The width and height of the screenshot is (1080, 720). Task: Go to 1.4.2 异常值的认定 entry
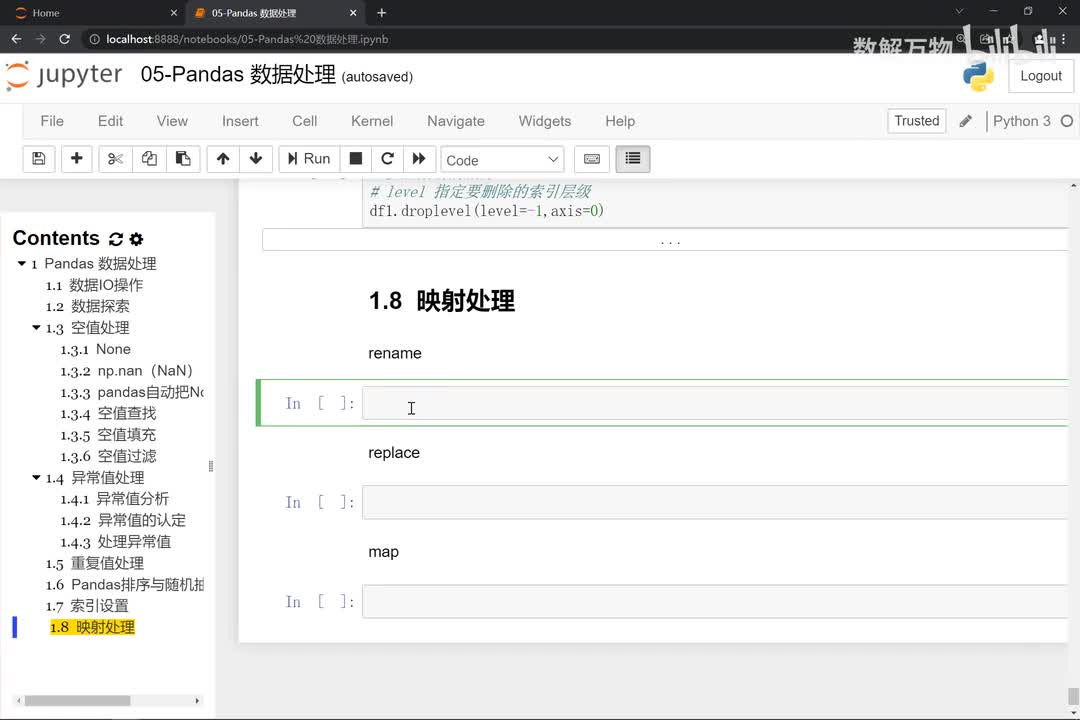pos(123,520)
